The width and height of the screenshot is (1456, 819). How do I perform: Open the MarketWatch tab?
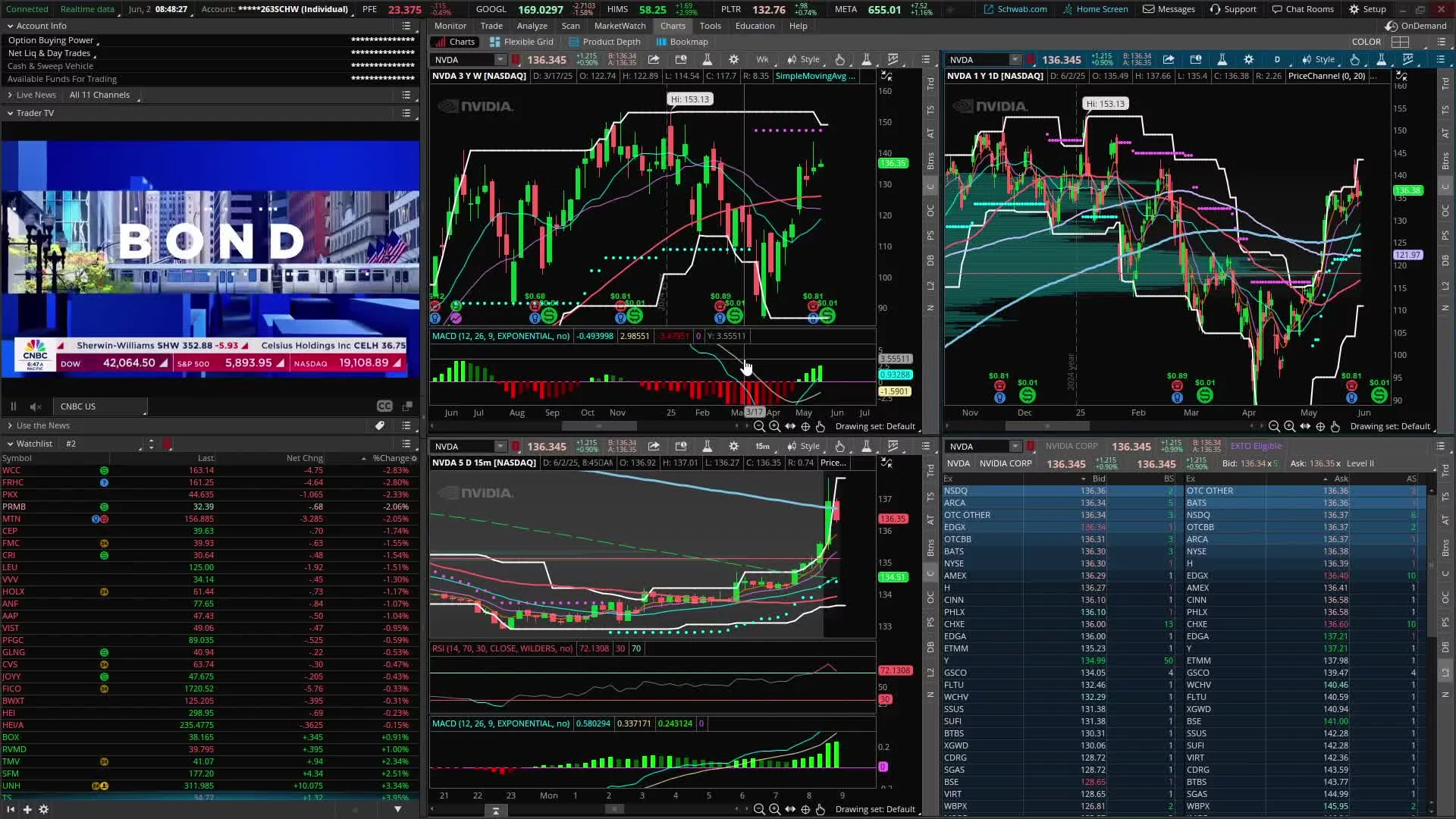pyautogui.click(x=620, y=26)
